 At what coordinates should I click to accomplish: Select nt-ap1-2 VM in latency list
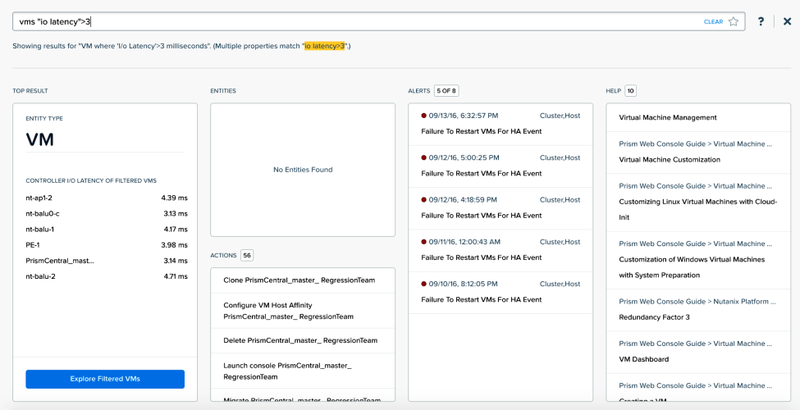[x=107, y=198]
